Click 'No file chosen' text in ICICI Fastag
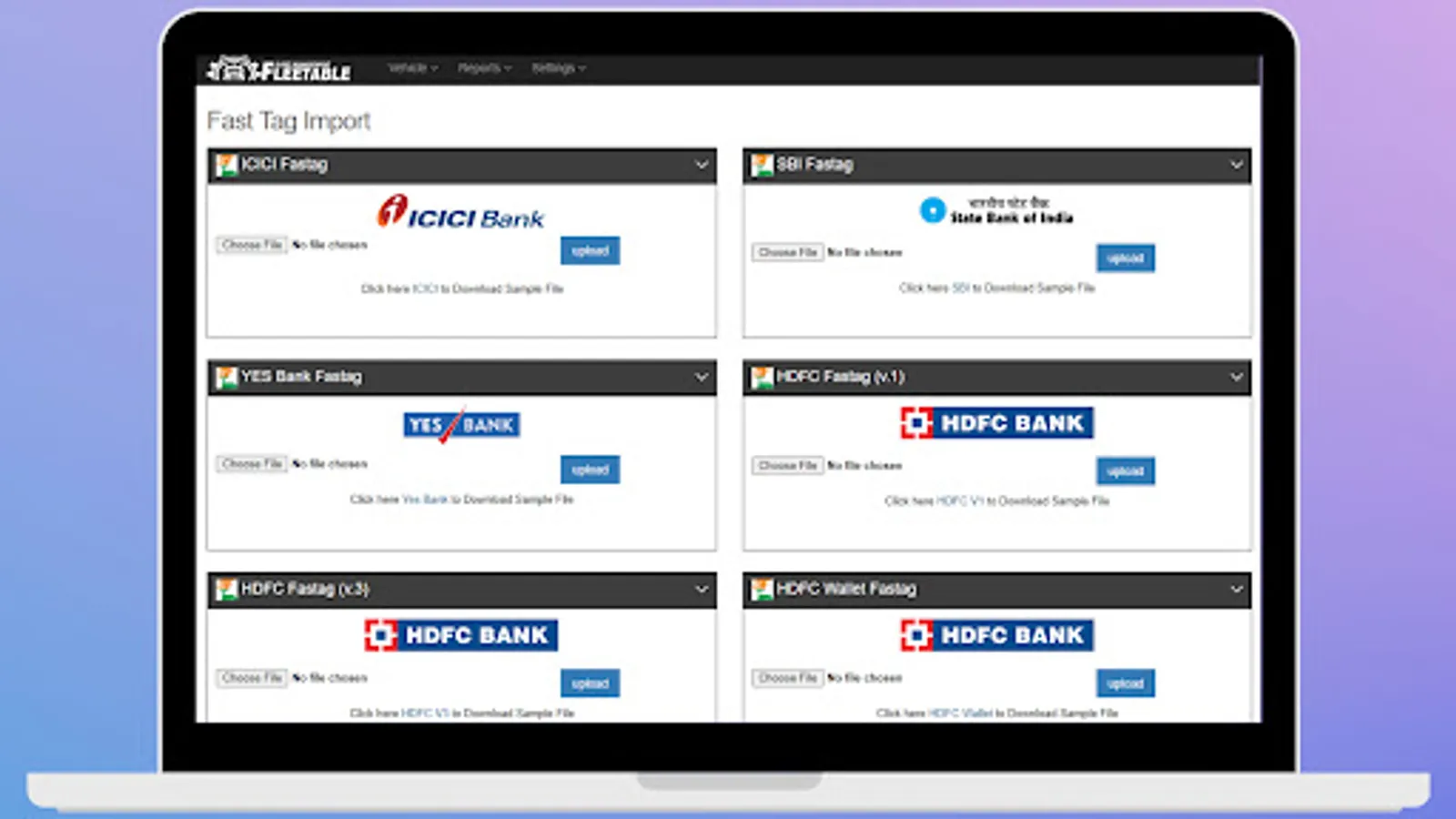Screen dimensions: 1456x819 [329, 245]
